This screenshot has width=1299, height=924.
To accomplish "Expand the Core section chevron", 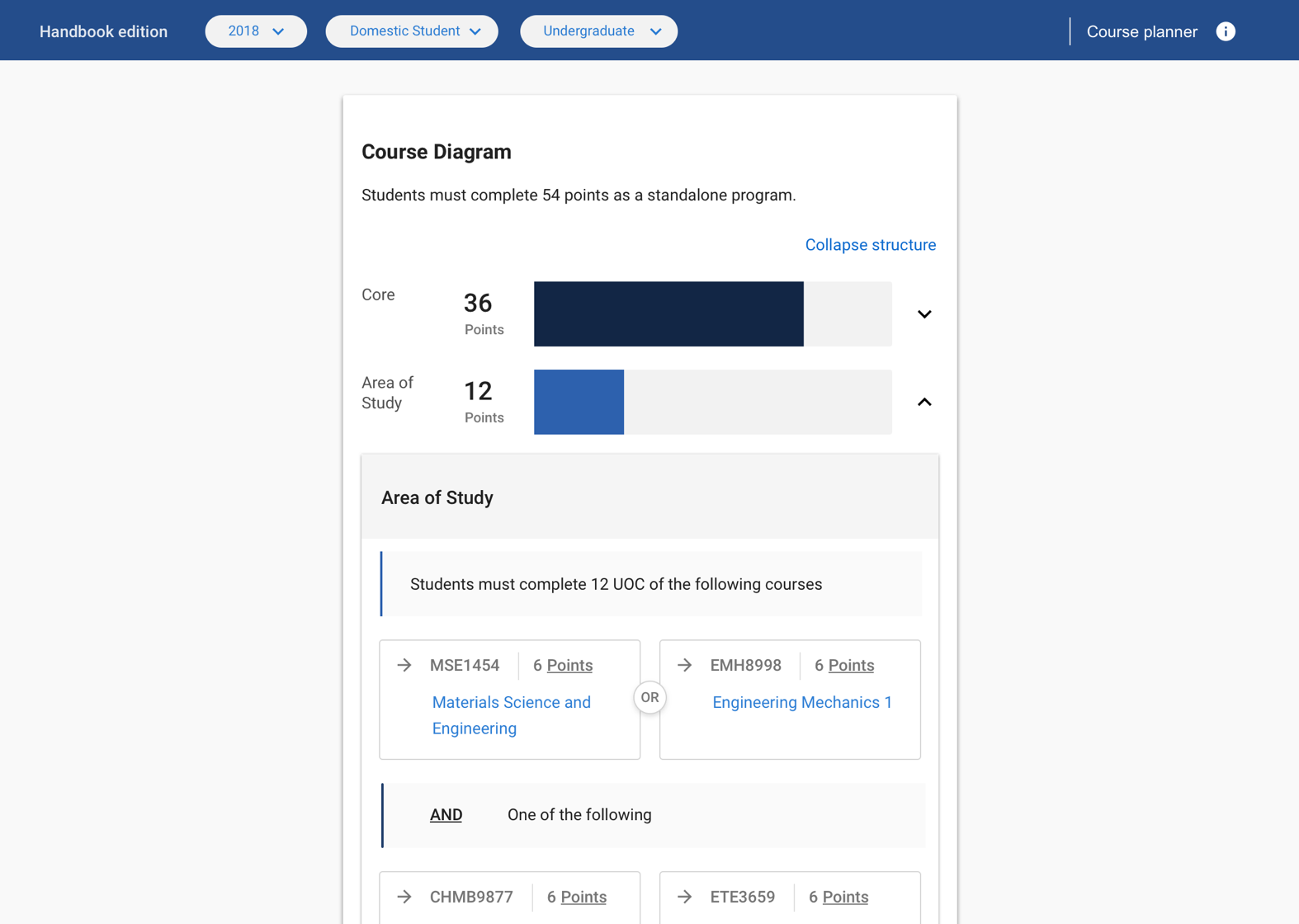I will 924,314.
